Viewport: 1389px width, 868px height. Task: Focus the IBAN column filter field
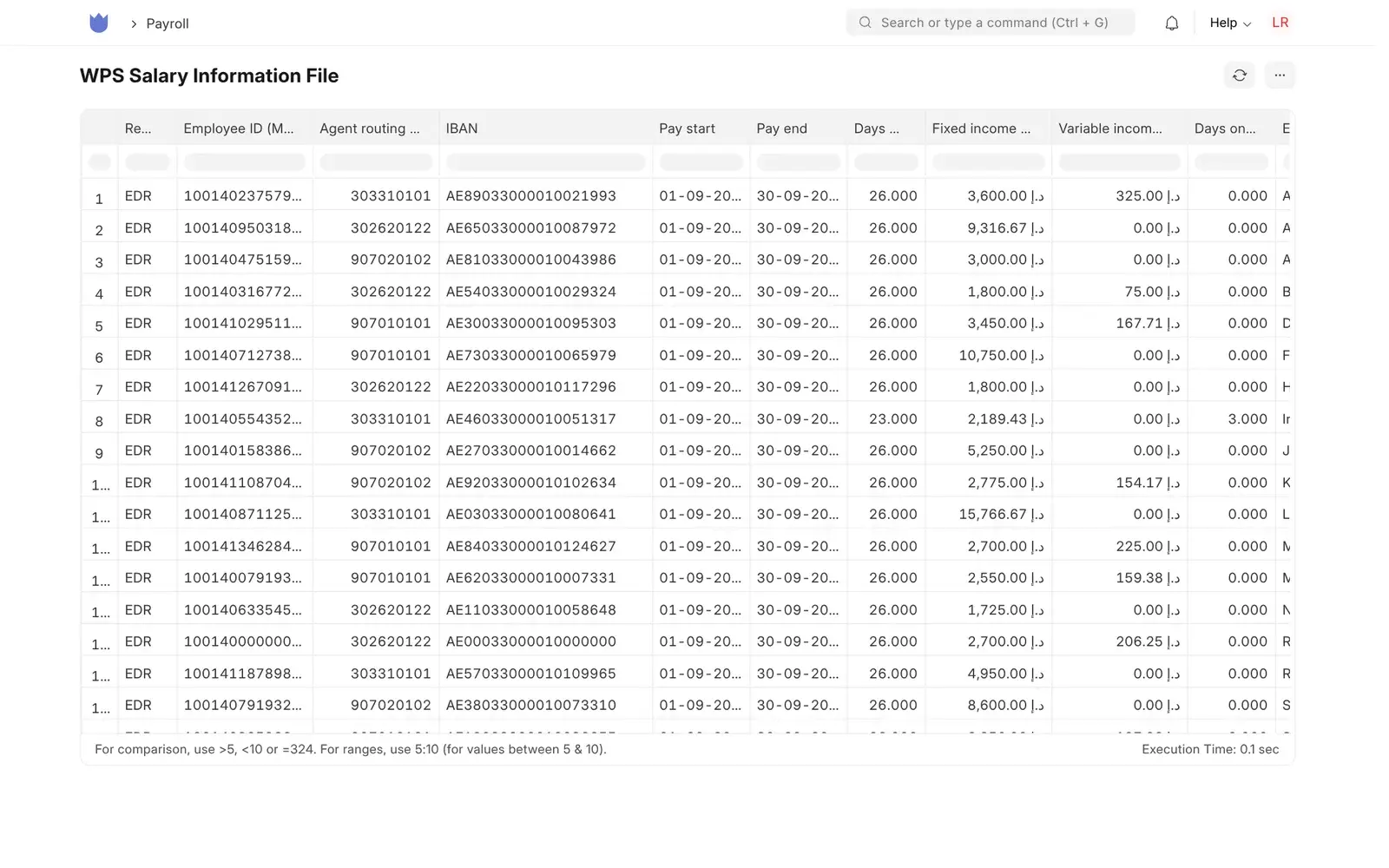click(x=545, y=162)
